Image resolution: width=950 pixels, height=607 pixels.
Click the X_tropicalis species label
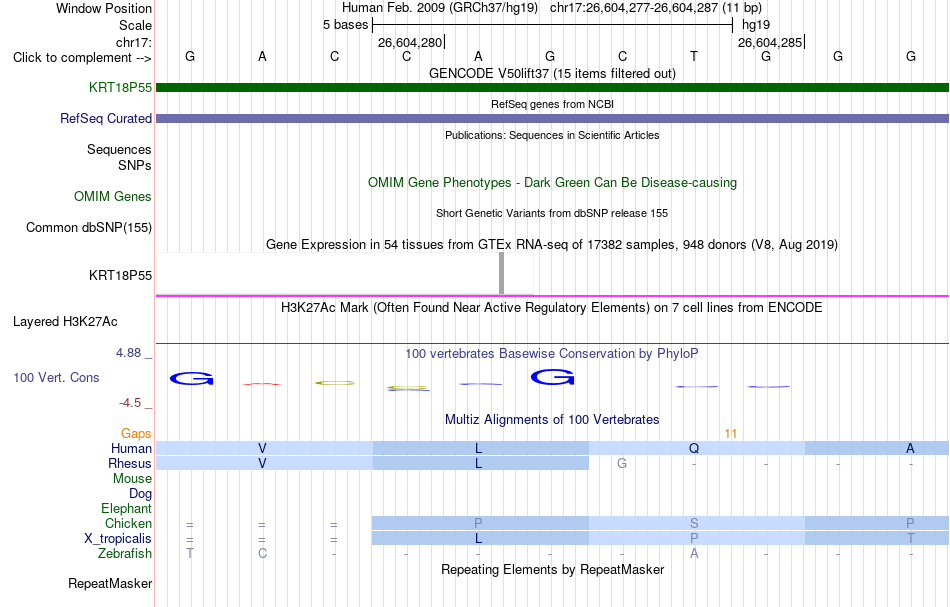118,539
